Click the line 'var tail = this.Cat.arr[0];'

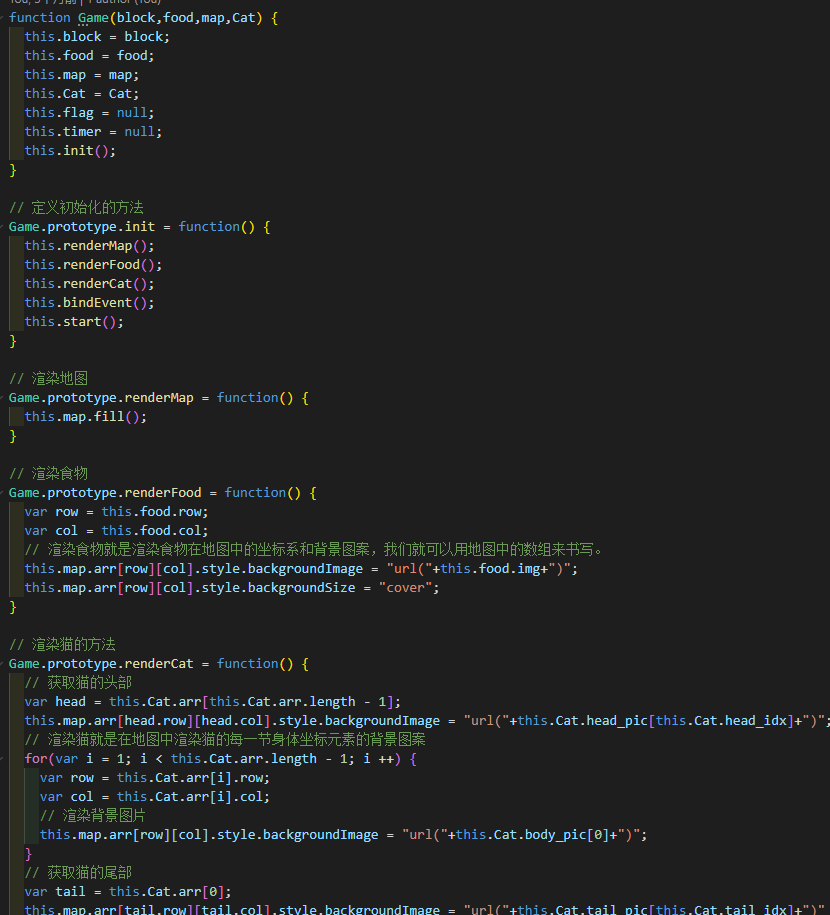click(x=128, y=892)
